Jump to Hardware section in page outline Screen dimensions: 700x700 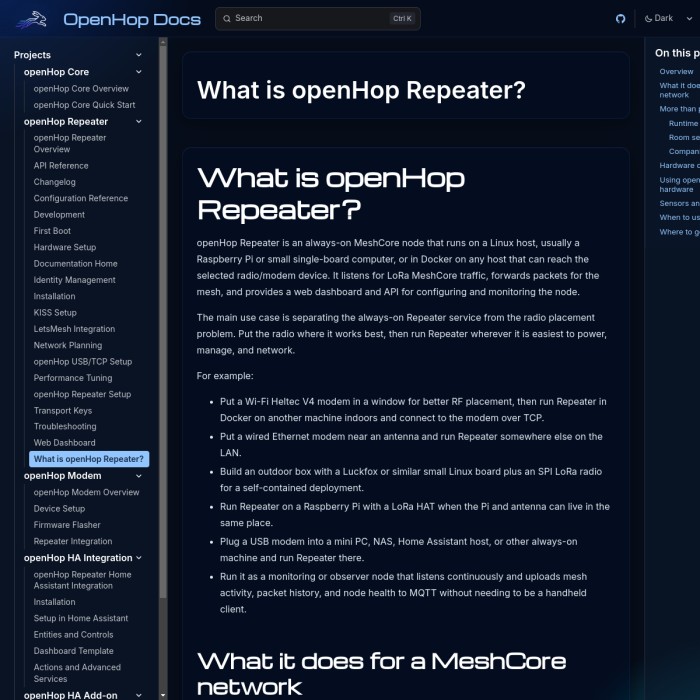click(x=679, y=166)
